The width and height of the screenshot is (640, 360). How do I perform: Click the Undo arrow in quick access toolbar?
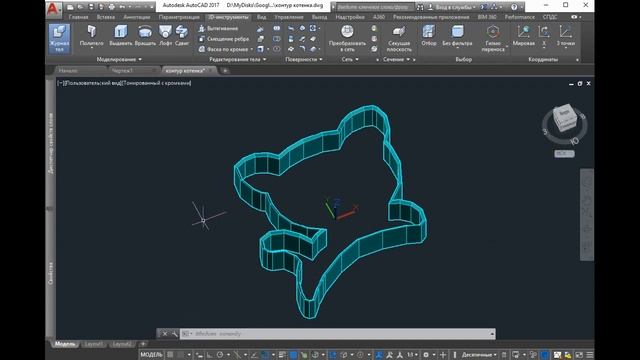coord(122,7)
